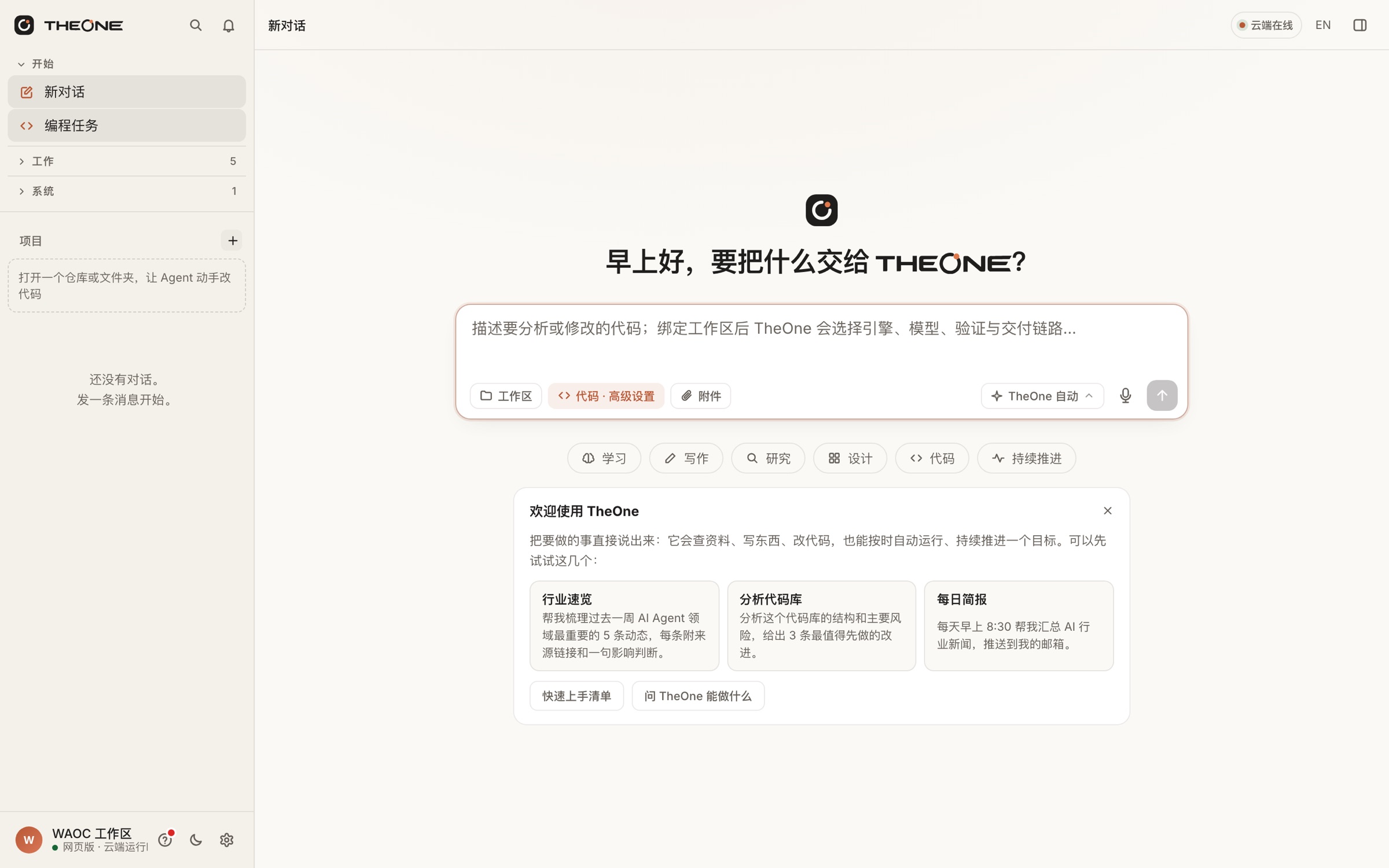Click the central TheOne logo icon
1389x868 pixels.
(821, 210)
